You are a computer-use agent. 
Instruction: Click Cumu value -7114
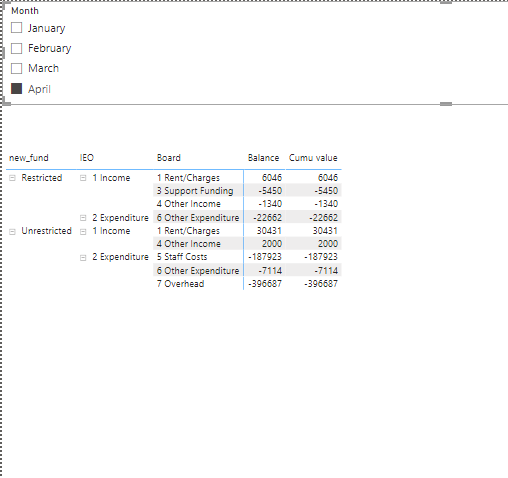point(326,270)
